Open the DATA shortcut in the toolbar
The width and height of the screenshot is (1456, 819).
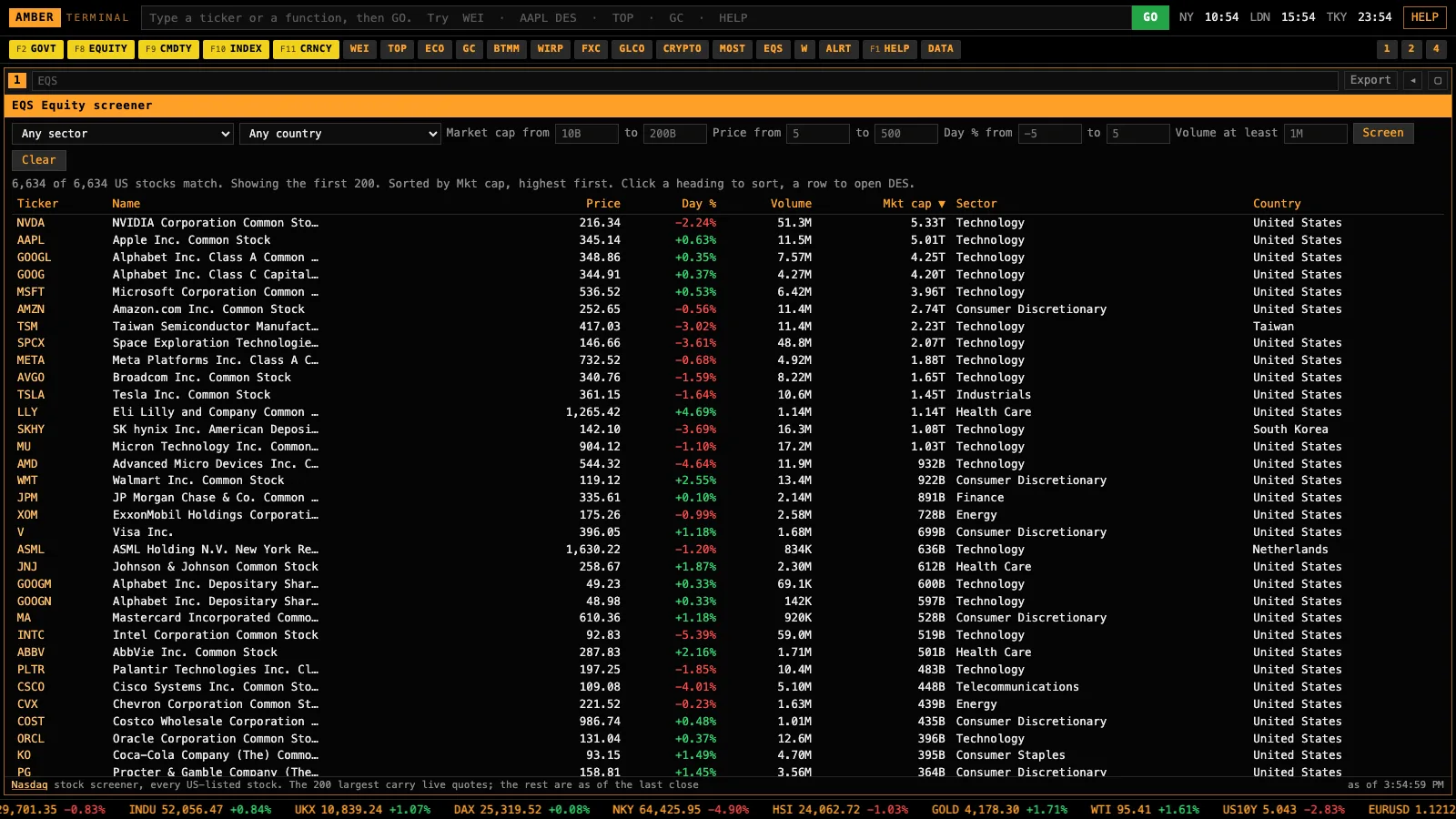pyautogui.click(x=941, y=49)
